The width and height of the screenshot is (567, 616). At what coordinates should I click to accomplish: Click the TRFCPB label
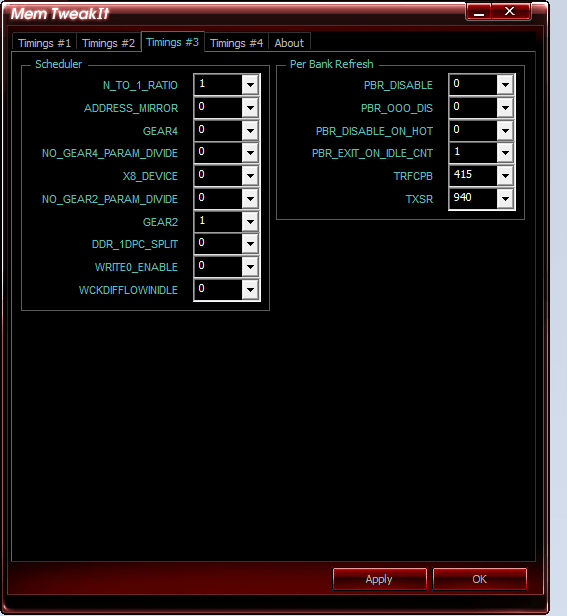(x=413, y=176)
